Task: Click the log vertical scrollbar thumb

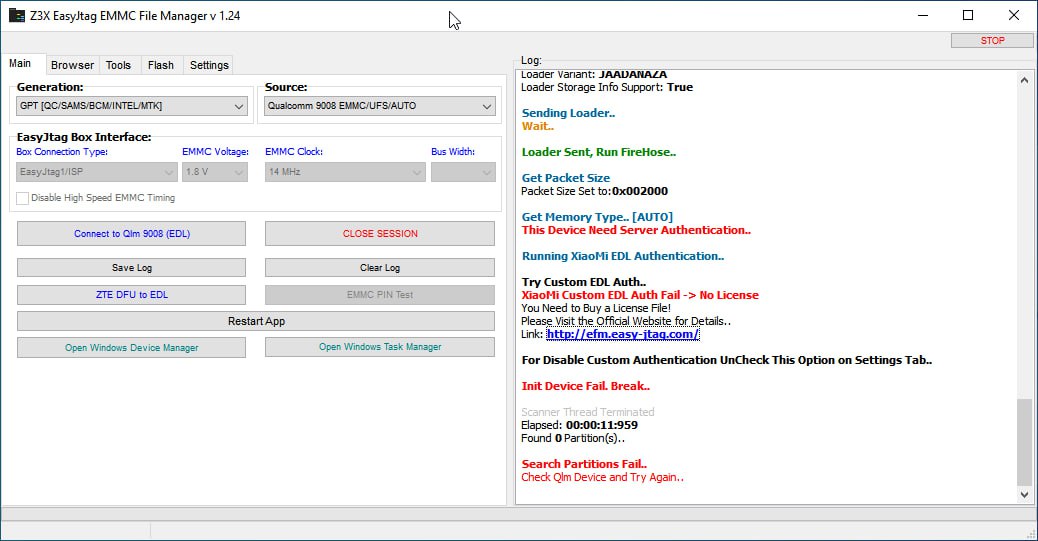Action: (x=1024, y=442)
